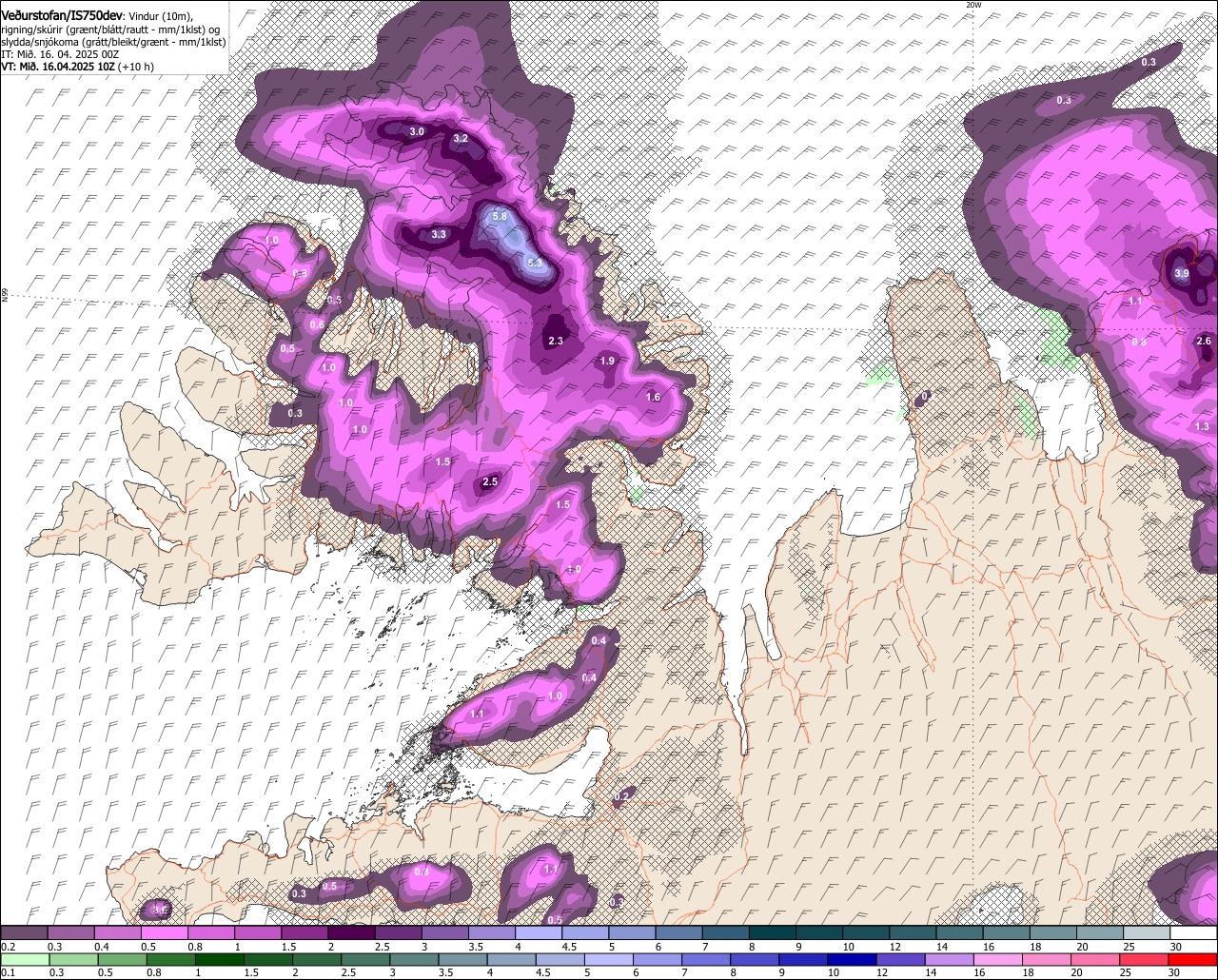Click the "5.3" precipitation value on the map
This screenshot has height=980, width=1218.
(534, 263)
